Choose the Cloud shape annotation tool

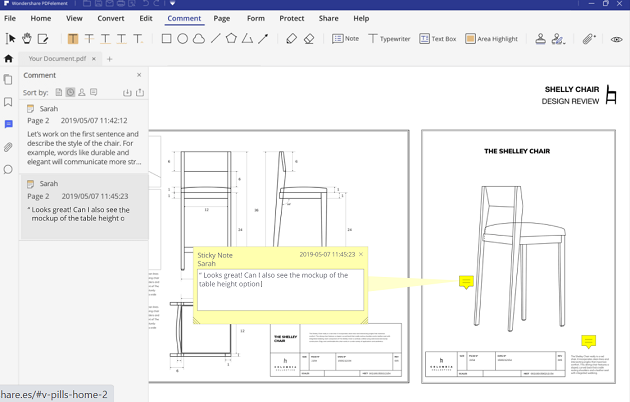pos(199,39)
